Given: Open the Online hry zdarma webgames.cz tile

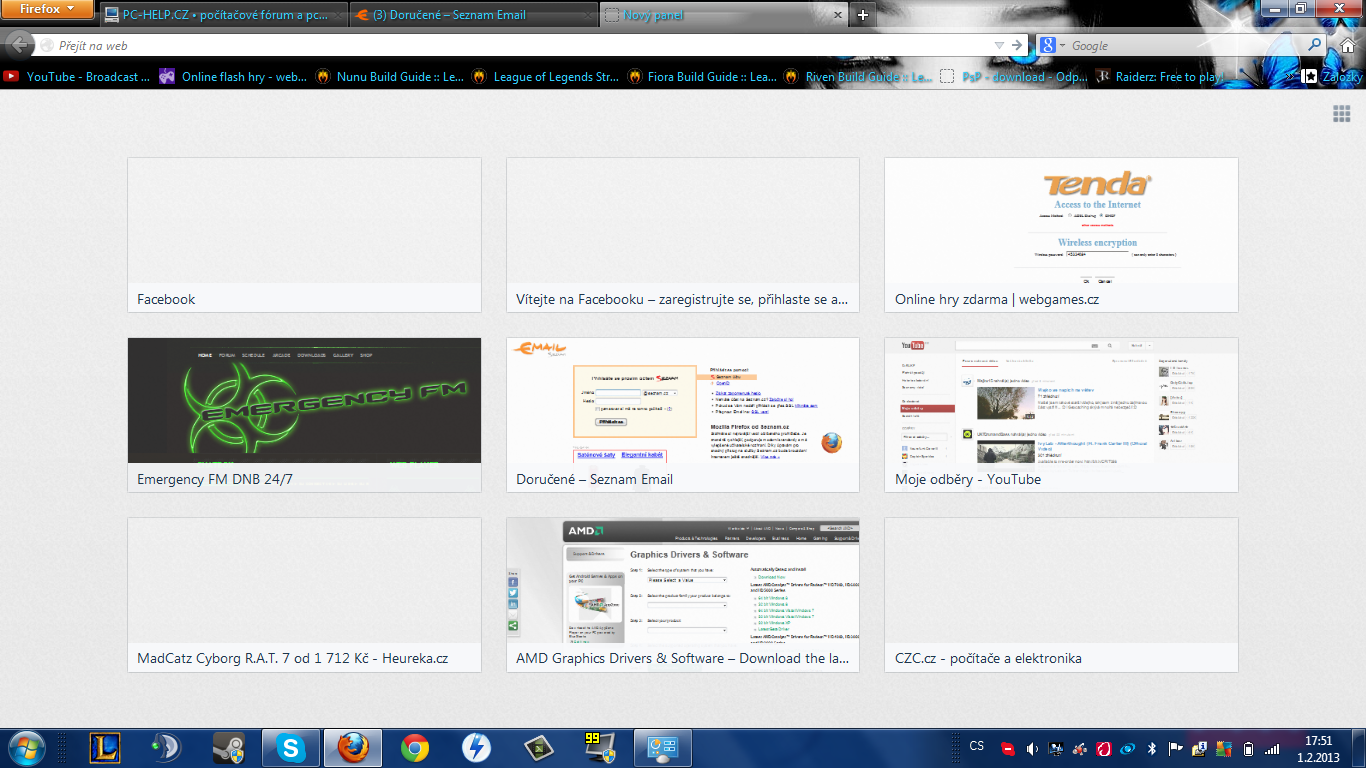Looking at the screenshot, I should (x=1061, y=235).
